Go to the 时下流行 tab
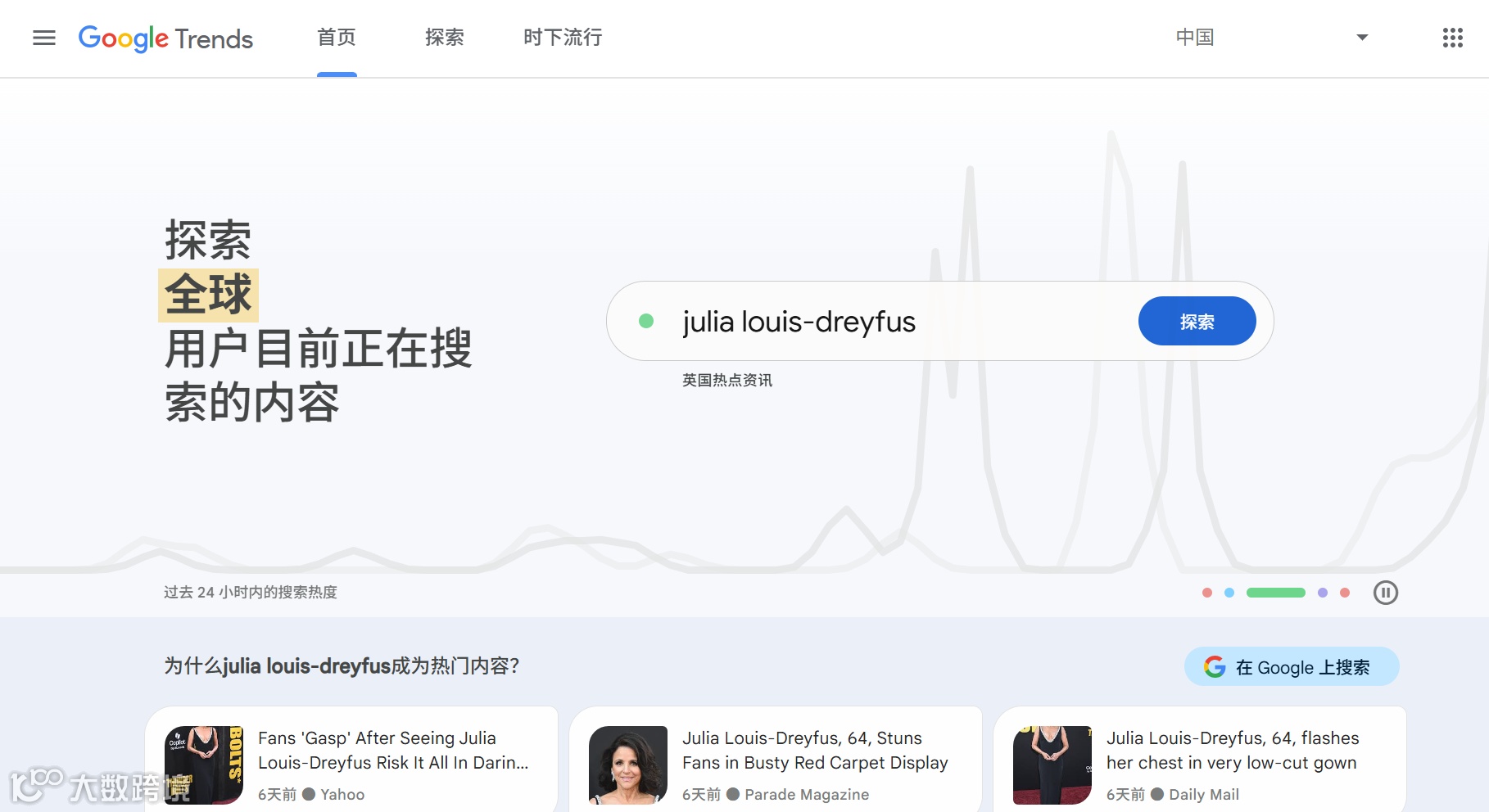The height and width of the screenshot is (812, 1489). tap(563, 38)
